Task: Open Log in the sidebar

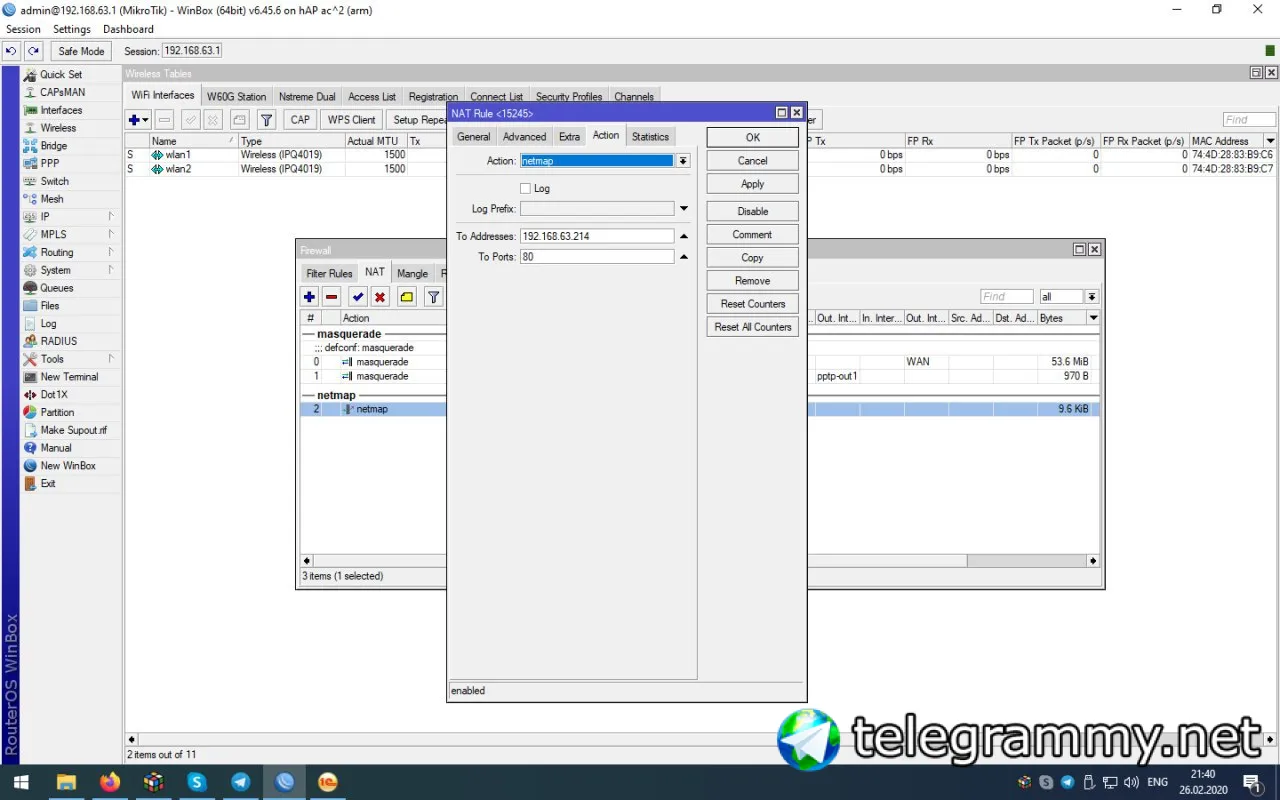Action: pyautogui.click(x=48, y=323)
